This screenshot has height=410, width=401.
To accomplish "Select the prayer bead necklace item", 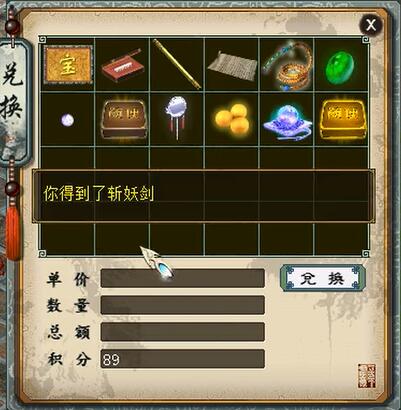I will (x=287, y=65).
